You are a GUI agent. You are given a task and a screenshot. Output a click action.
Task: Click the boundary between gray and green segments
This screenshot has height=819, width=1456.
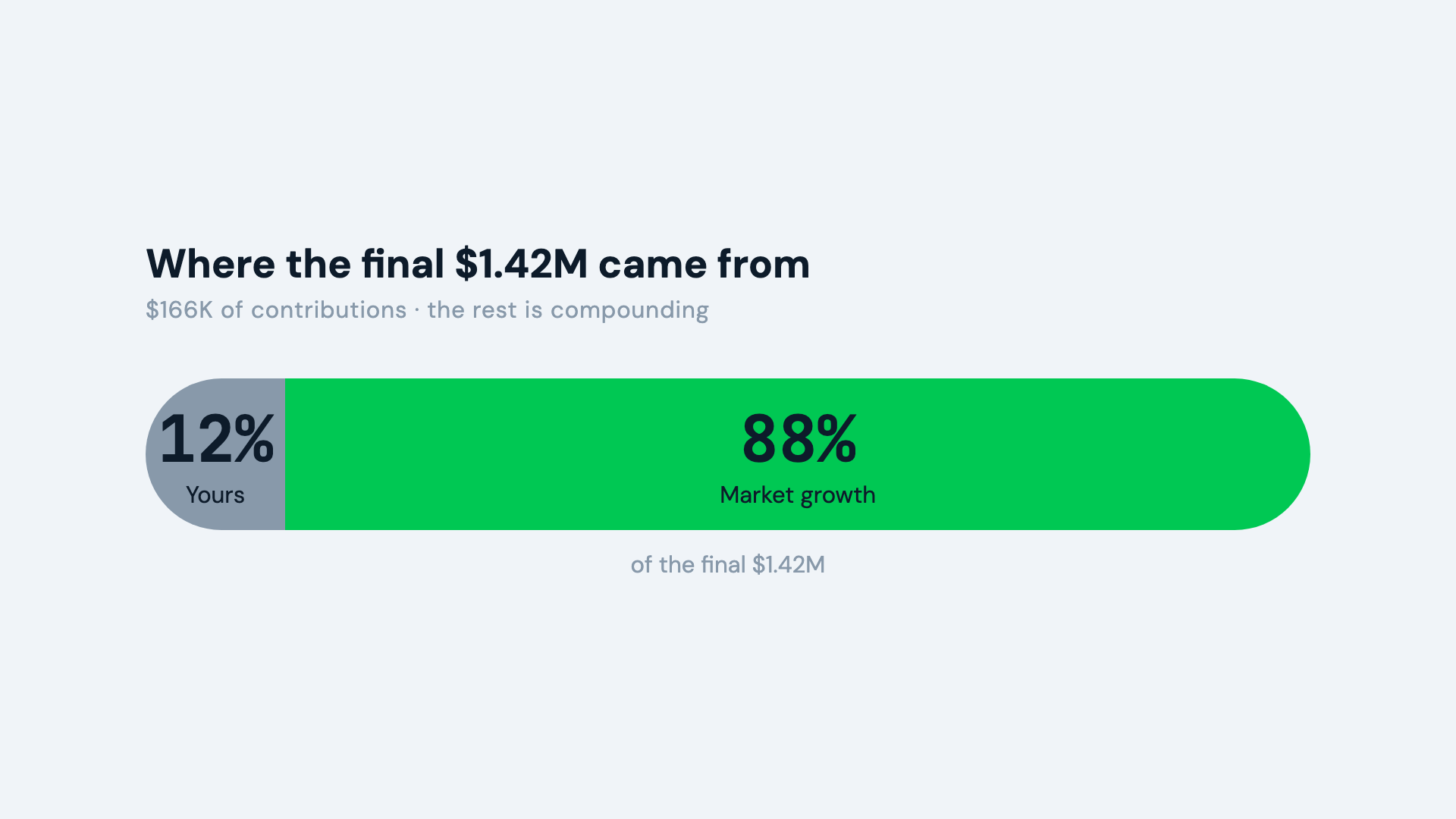(285, 454)
